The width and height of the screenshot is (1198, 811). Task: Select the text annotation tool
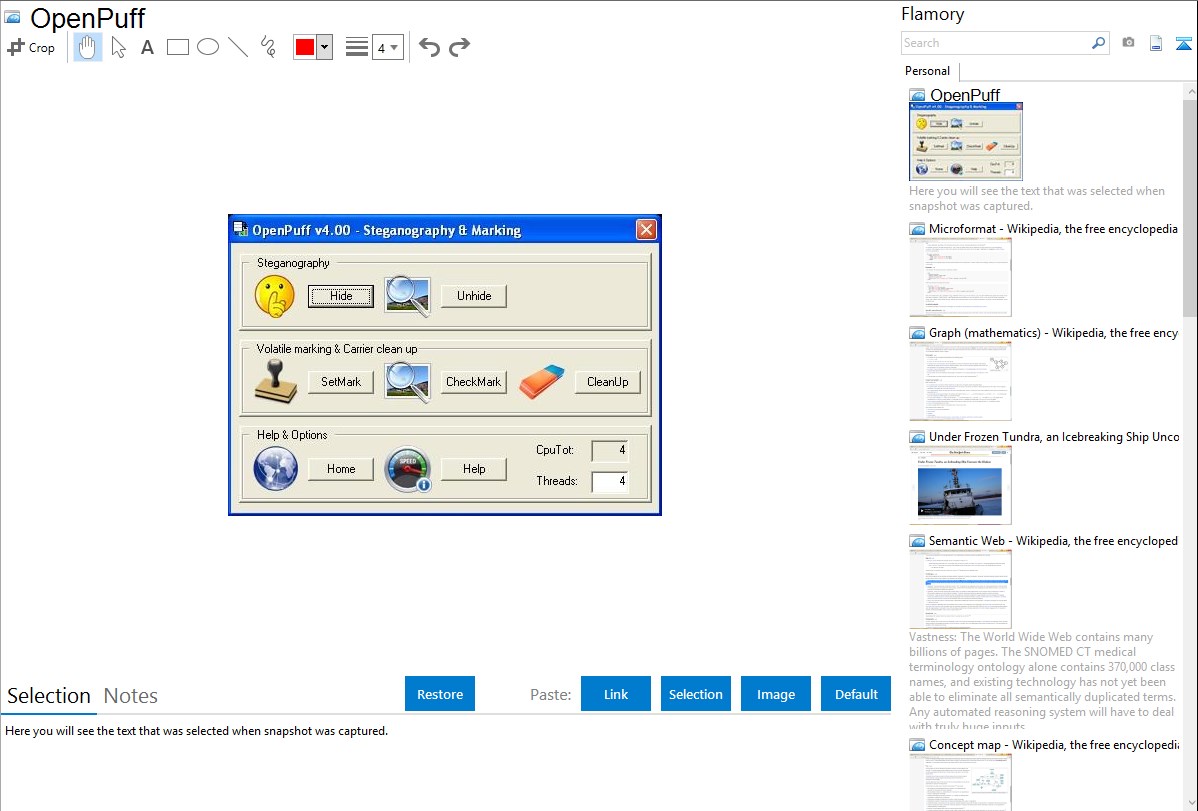pyautogui.click(x=147, y=47)
